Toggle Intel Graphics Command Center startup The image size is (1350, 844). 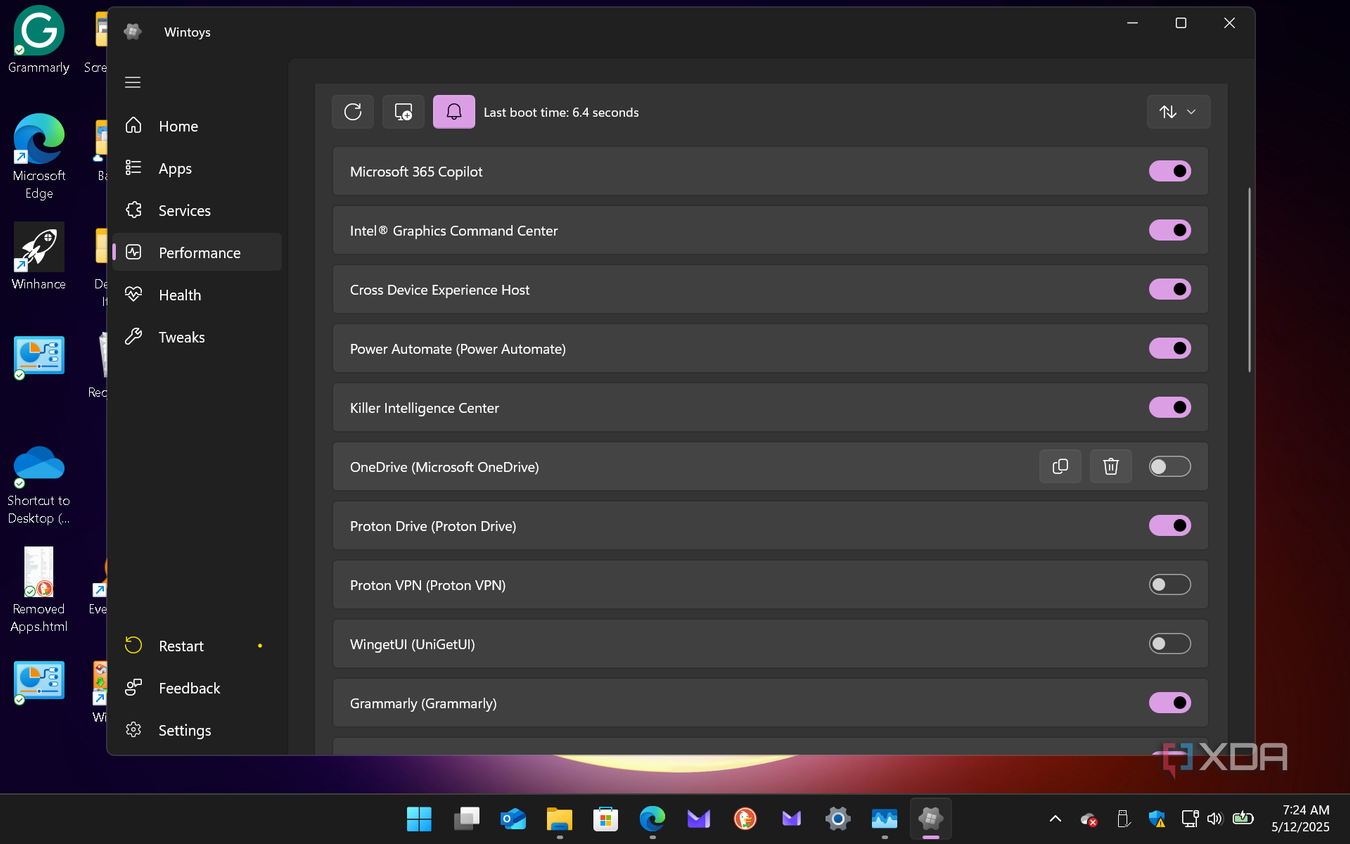click(x=1170, y=230)
